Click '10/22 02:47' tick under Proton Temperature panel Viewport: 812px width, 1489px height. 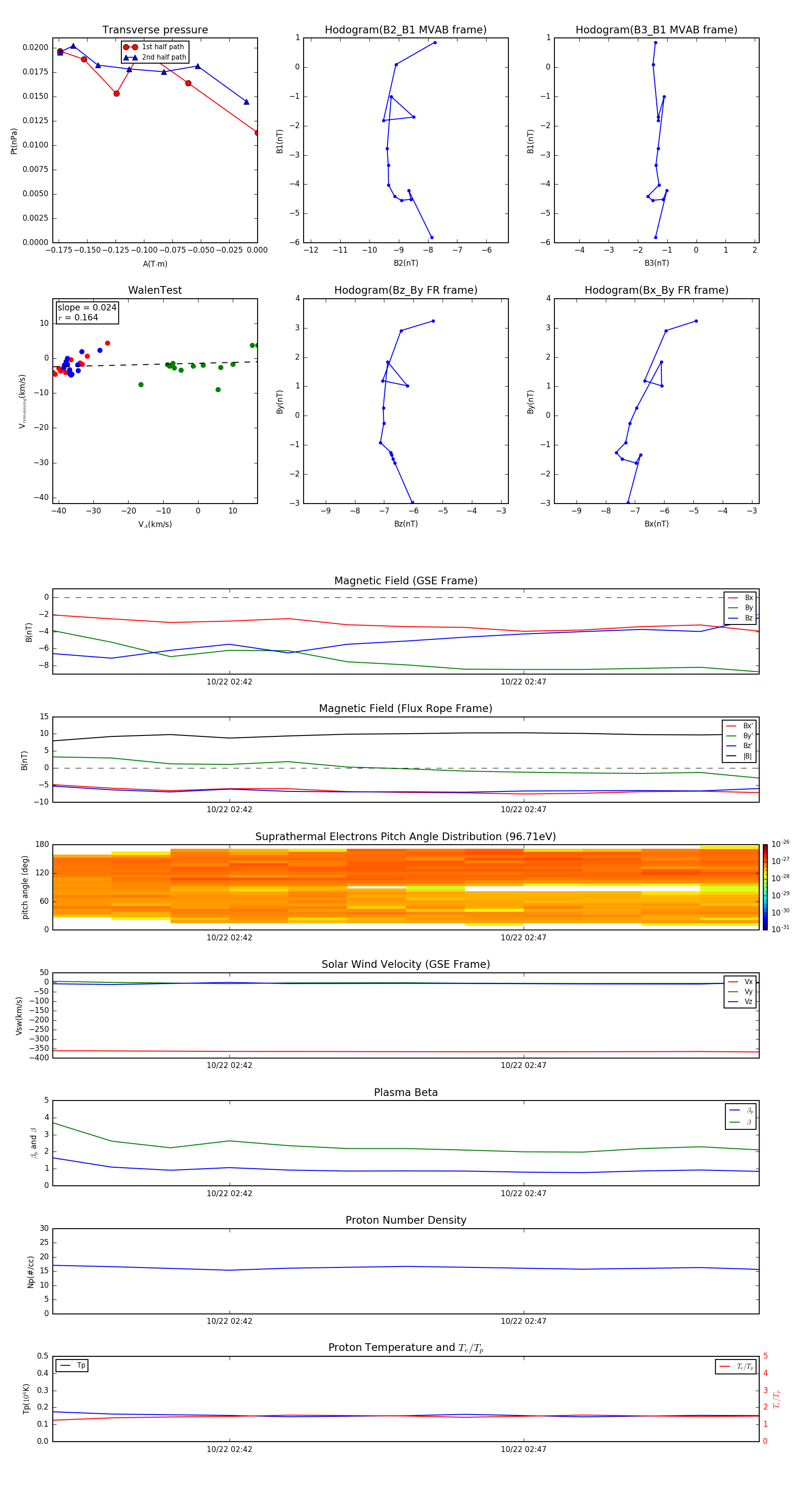[523, 1449]
